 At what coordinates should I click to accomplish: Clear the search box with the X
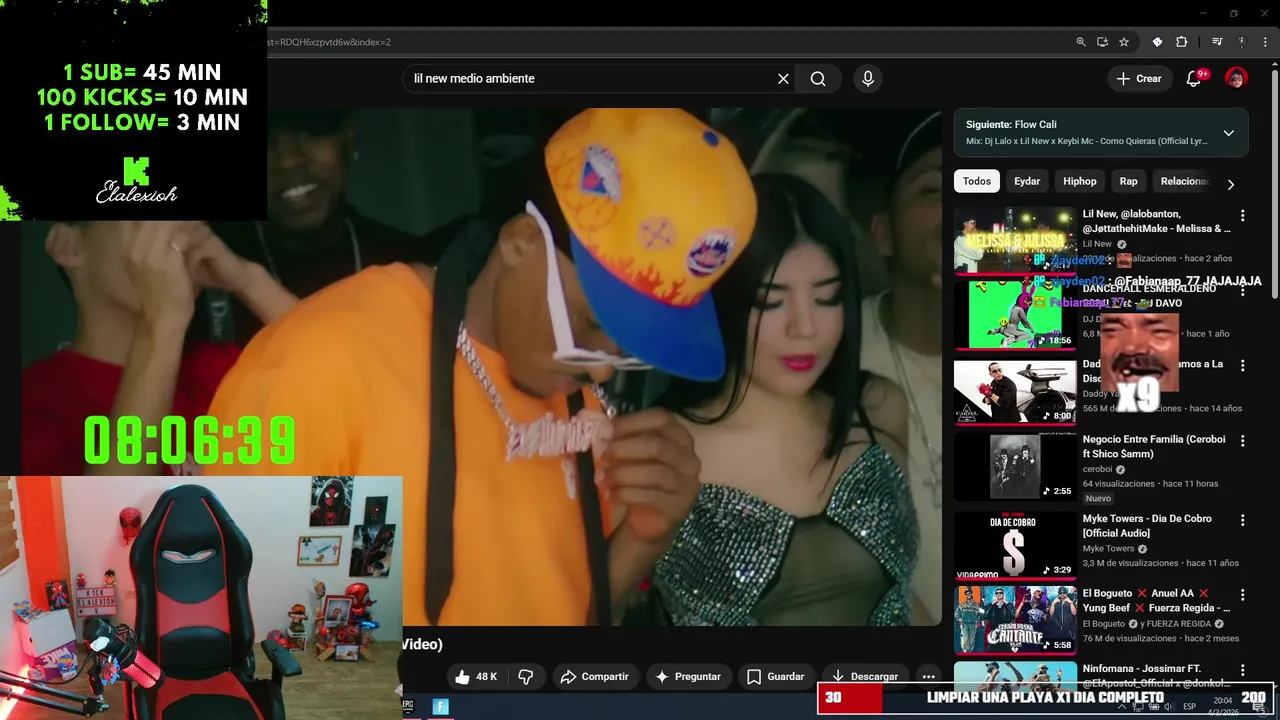(x=783, y=79)
